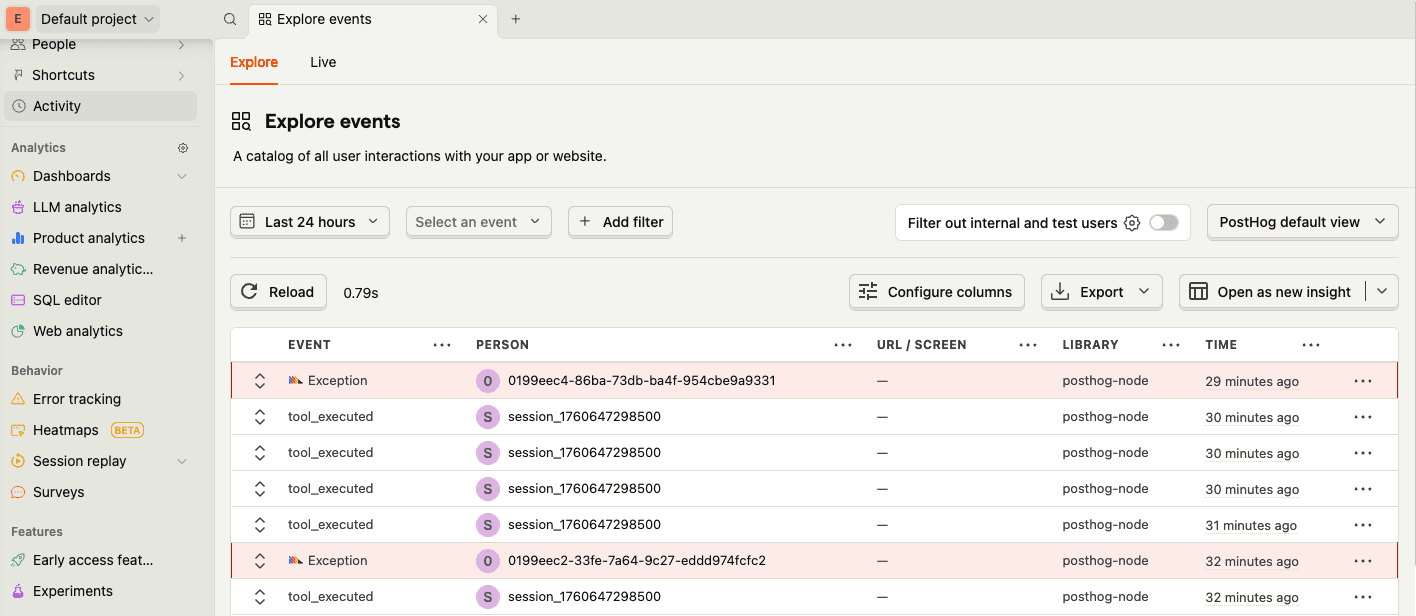Go to Surveys

(x=58, y=491)
